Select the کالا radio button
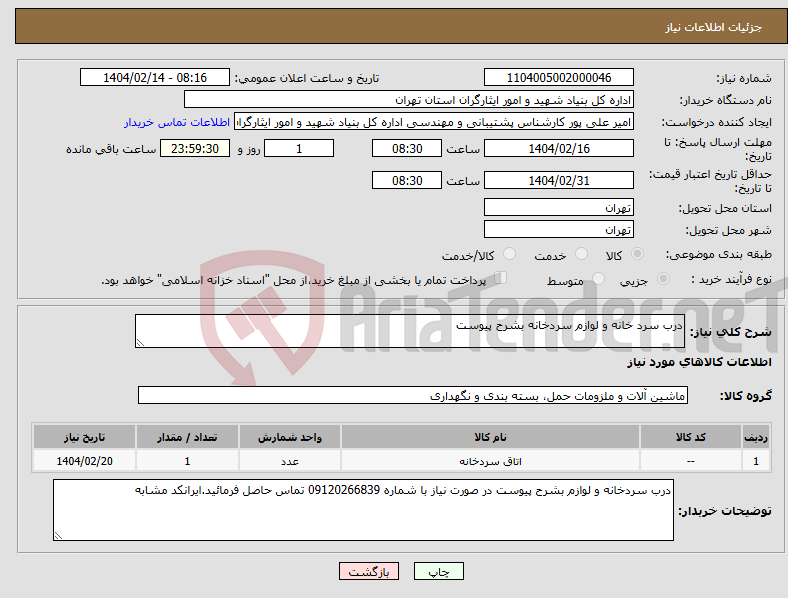The width and height of the screenshot is (788, 598). [637, 254]
